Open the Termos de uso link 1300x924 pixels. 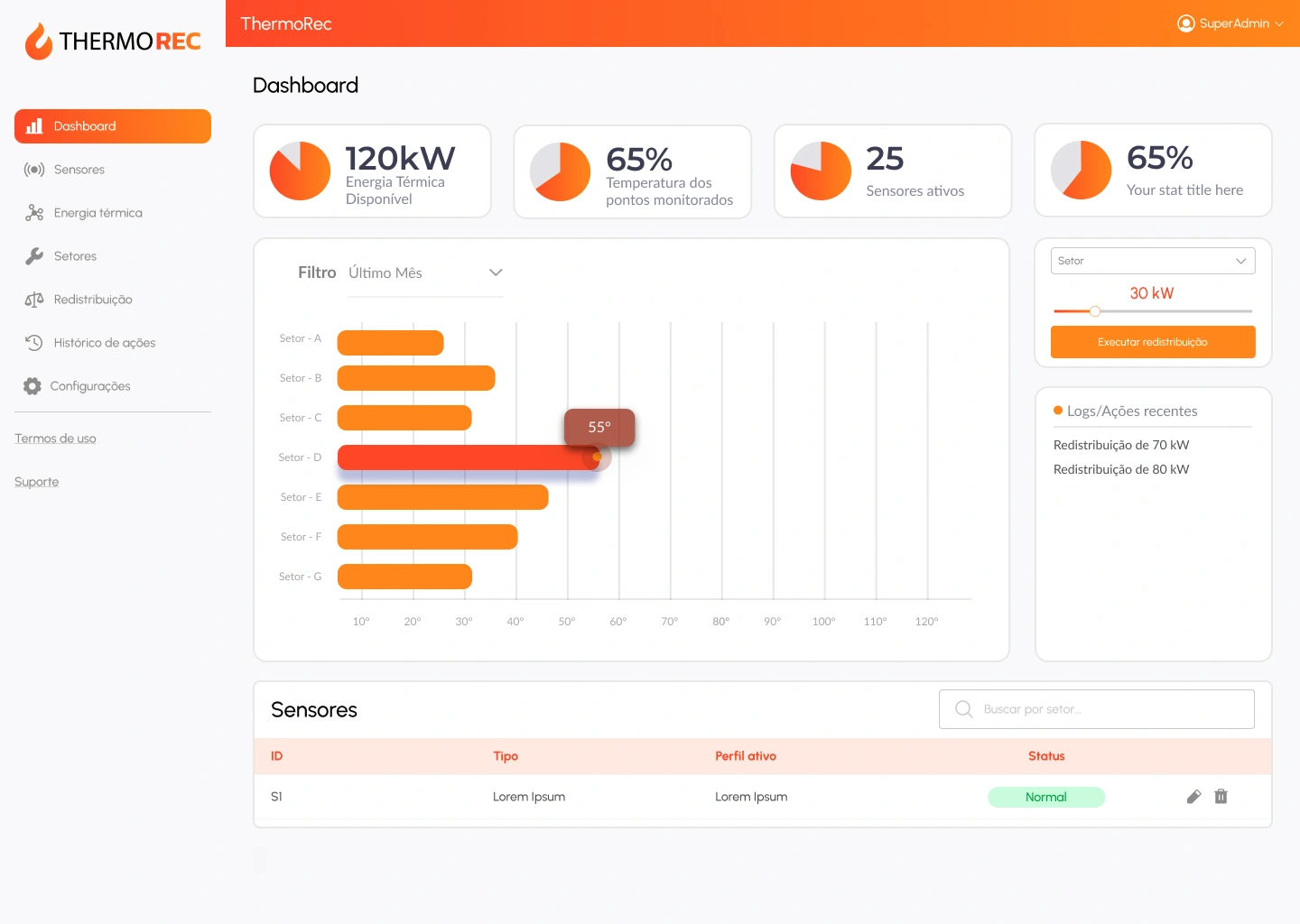(x=55, y=439)
